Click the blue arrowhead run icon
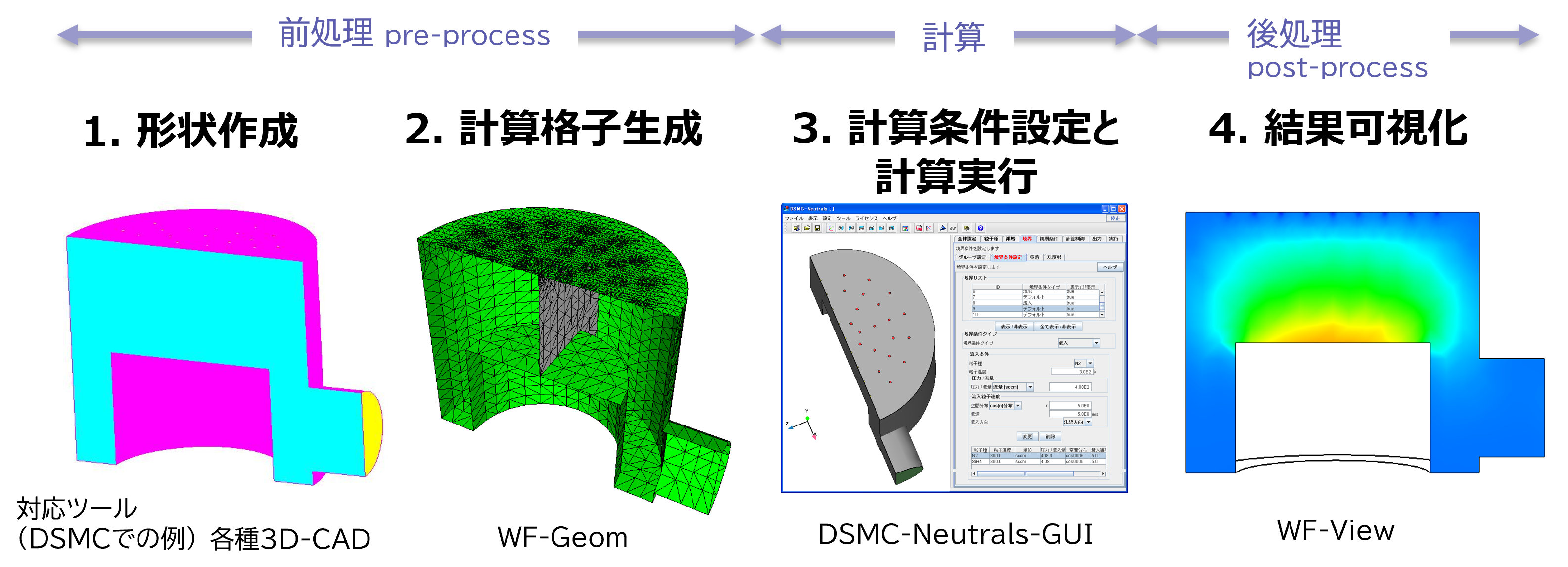This screenshot has height=567, width=1568. pyautogui.click(x=943, y=228)
